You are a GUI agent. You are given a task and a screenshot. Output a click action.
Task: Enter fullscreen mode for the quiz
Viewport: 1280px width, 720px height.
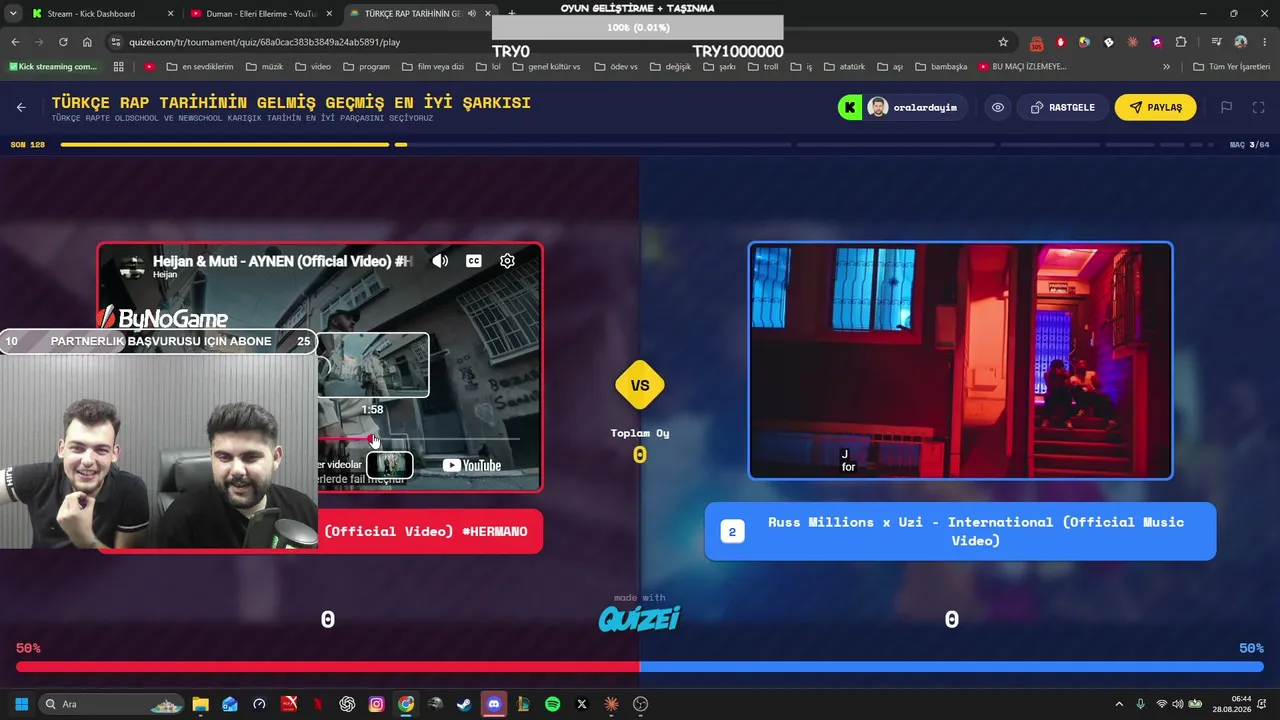[1259, 107]
